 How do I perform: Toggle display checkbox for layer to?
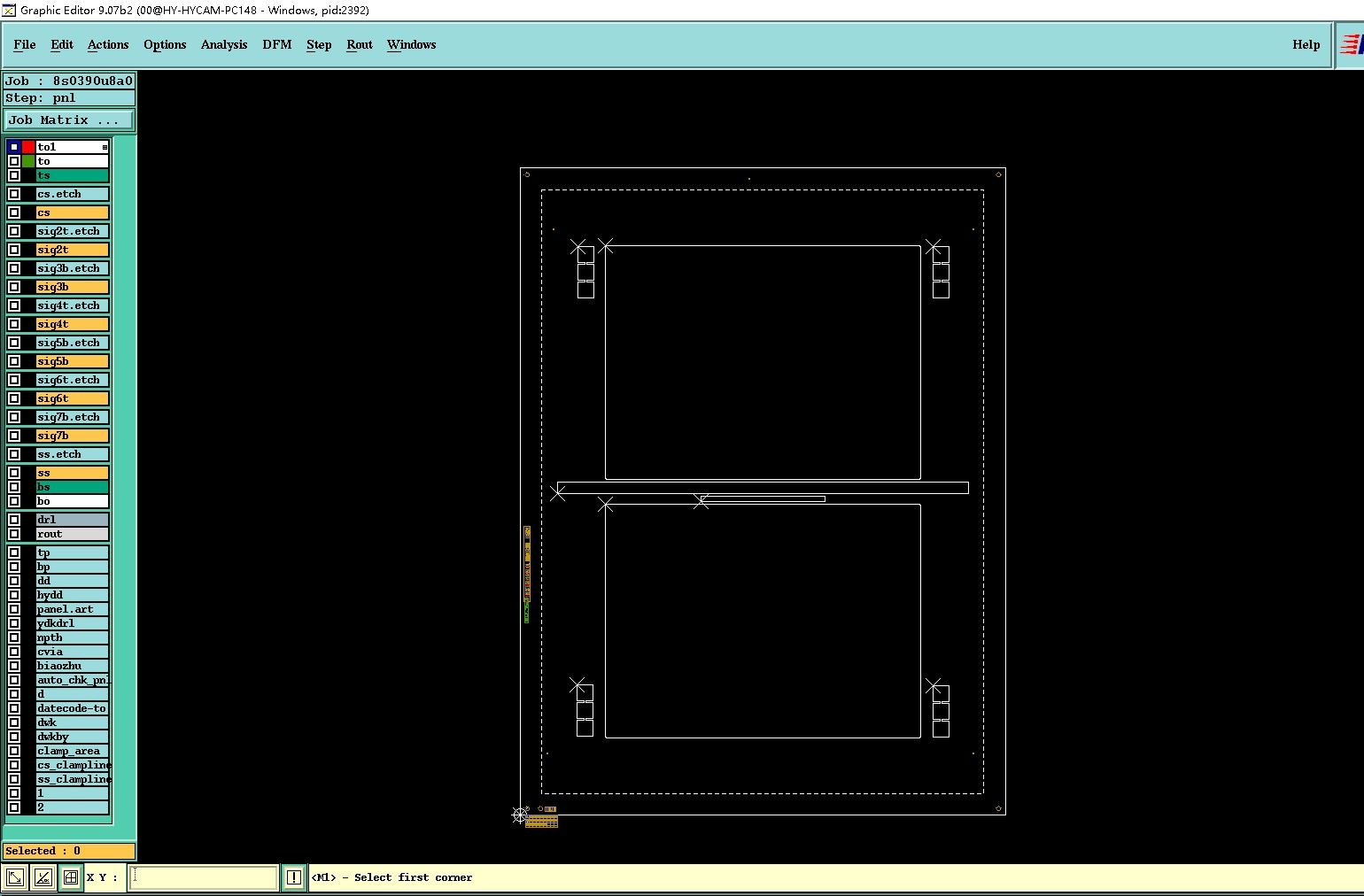14,161
